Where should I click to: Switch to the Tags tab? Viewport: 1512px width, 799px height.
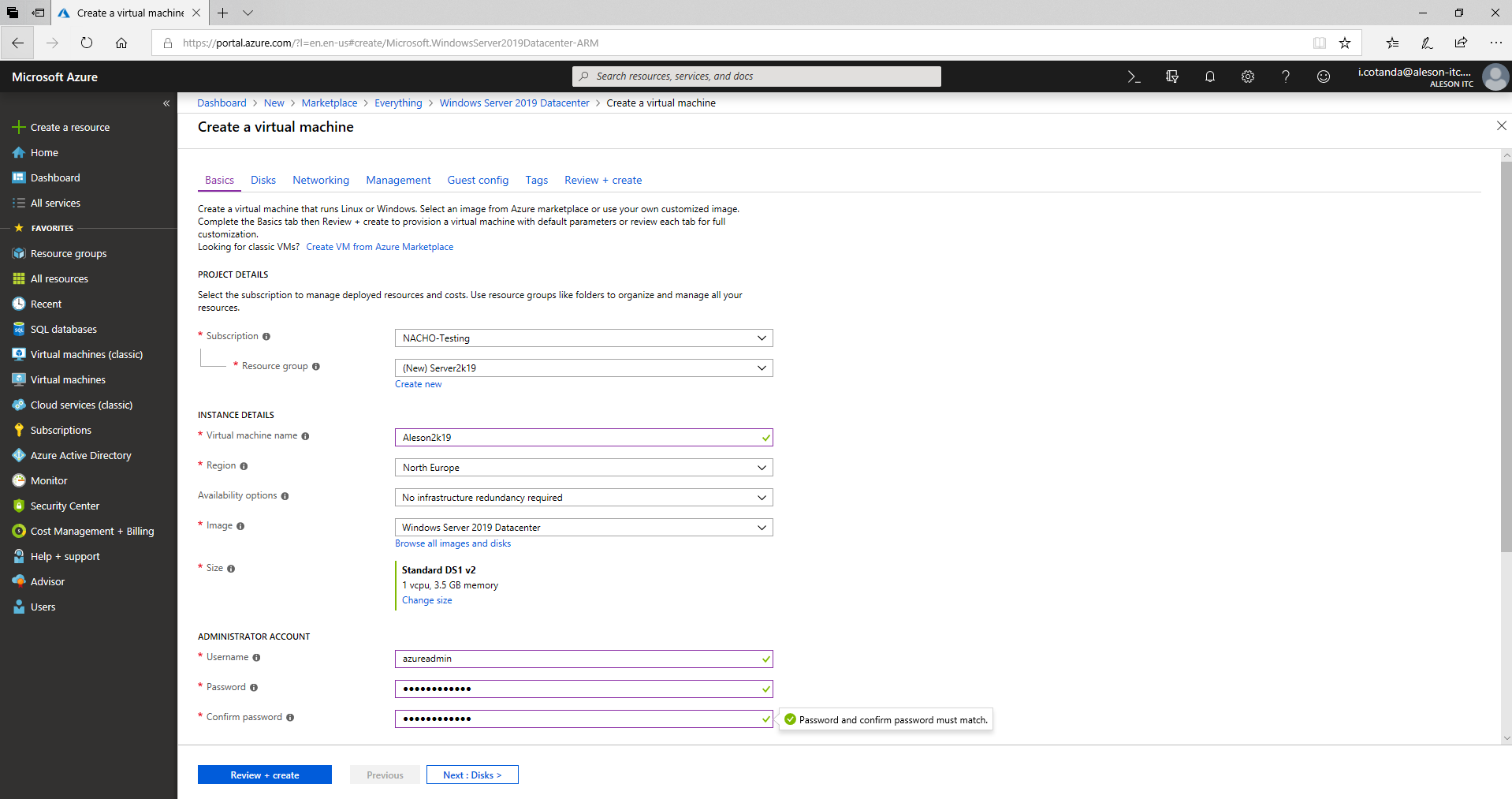(537, 181)
